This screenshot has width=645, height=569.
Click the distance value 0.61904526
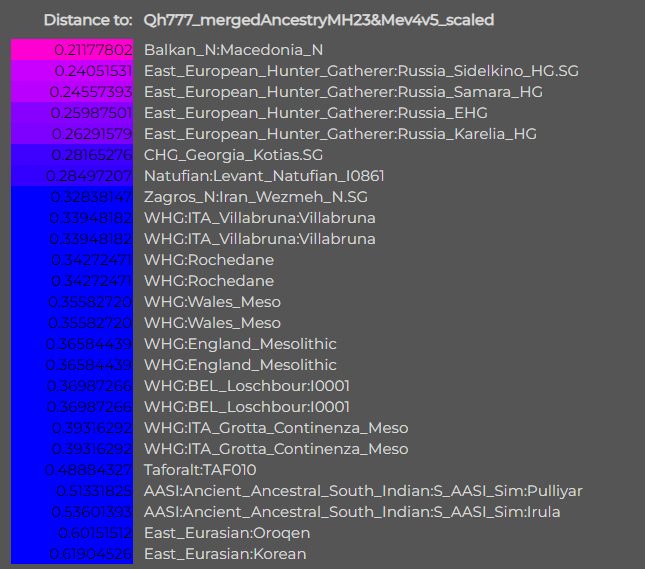(90, 554)
